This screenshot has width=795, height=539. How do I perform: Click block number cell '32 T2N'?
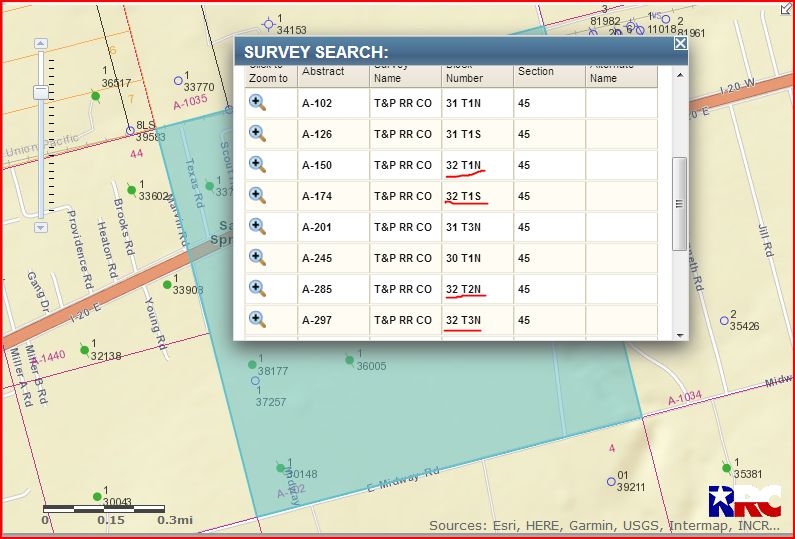click(x=477, y=289)
